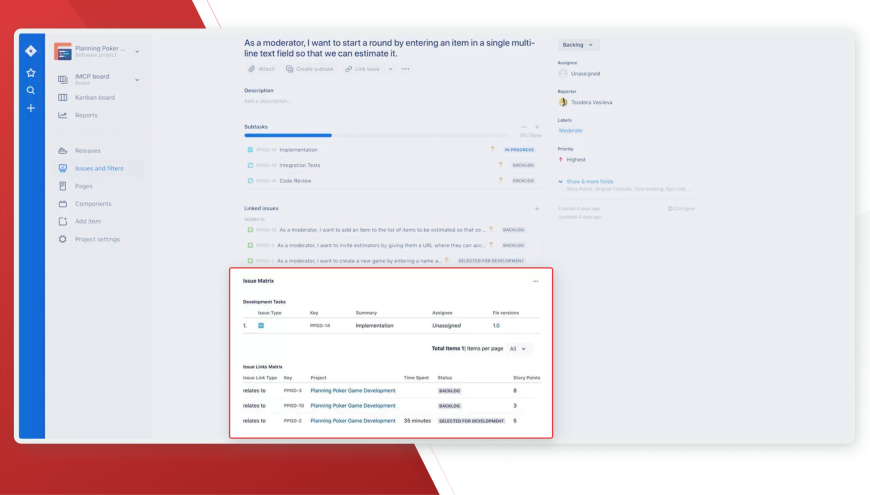The width and height of the screenshot is (870, 495).
Task: Click the Unassigned assignee field
Action: pos(579,73)
